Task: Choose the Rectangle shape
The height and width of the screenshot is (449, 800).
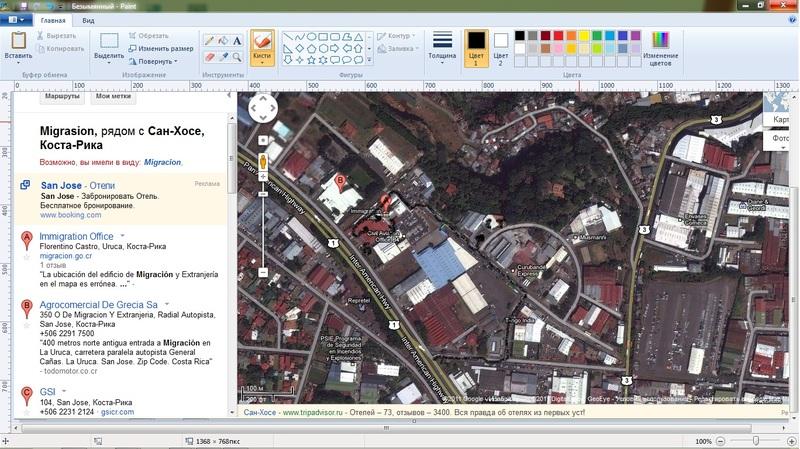Action: coord(323,37)
